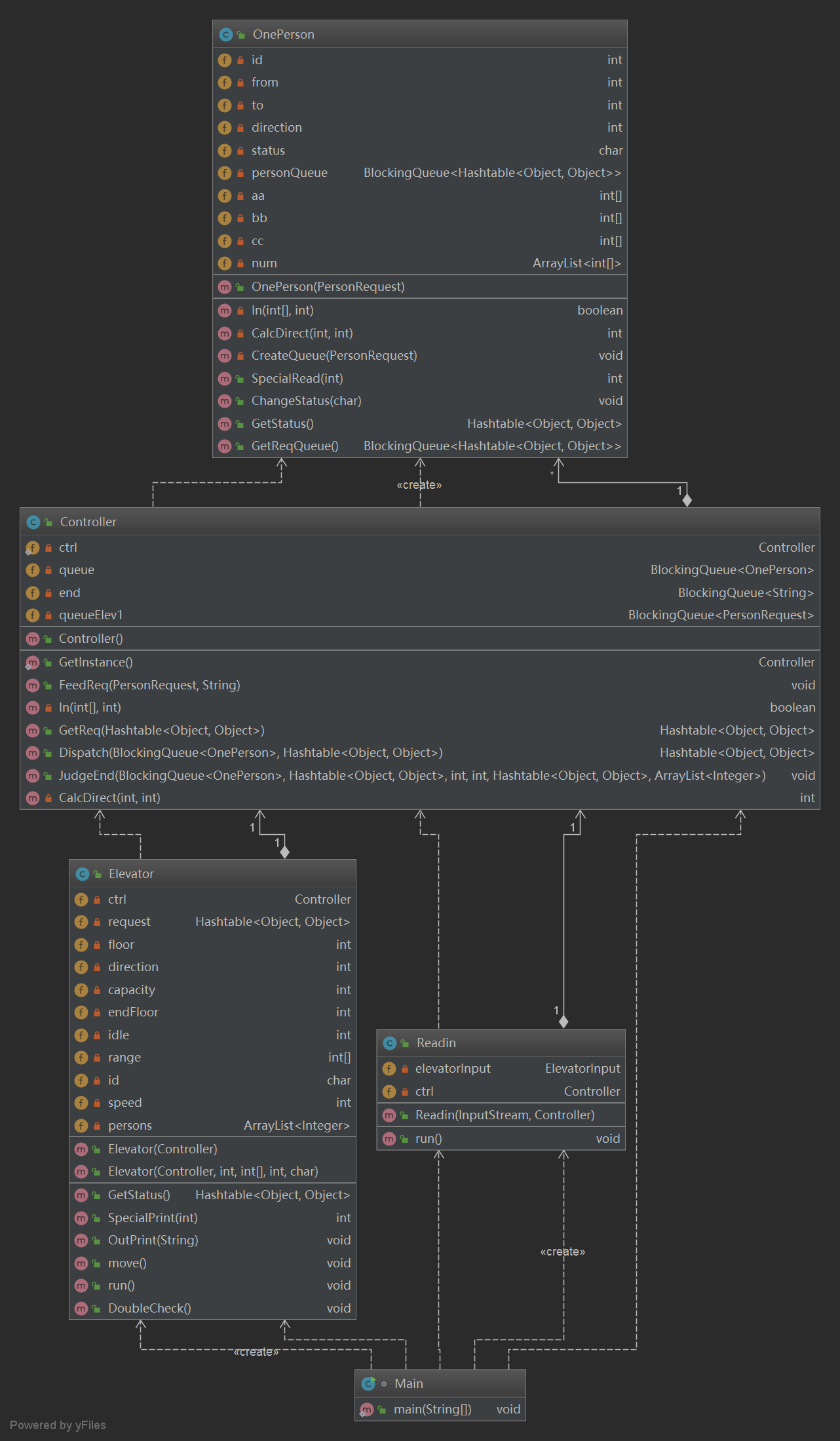Click the field icon of queueElev1
The height and width of the screenshot is (1441, 840).
[x=32, y=615]
